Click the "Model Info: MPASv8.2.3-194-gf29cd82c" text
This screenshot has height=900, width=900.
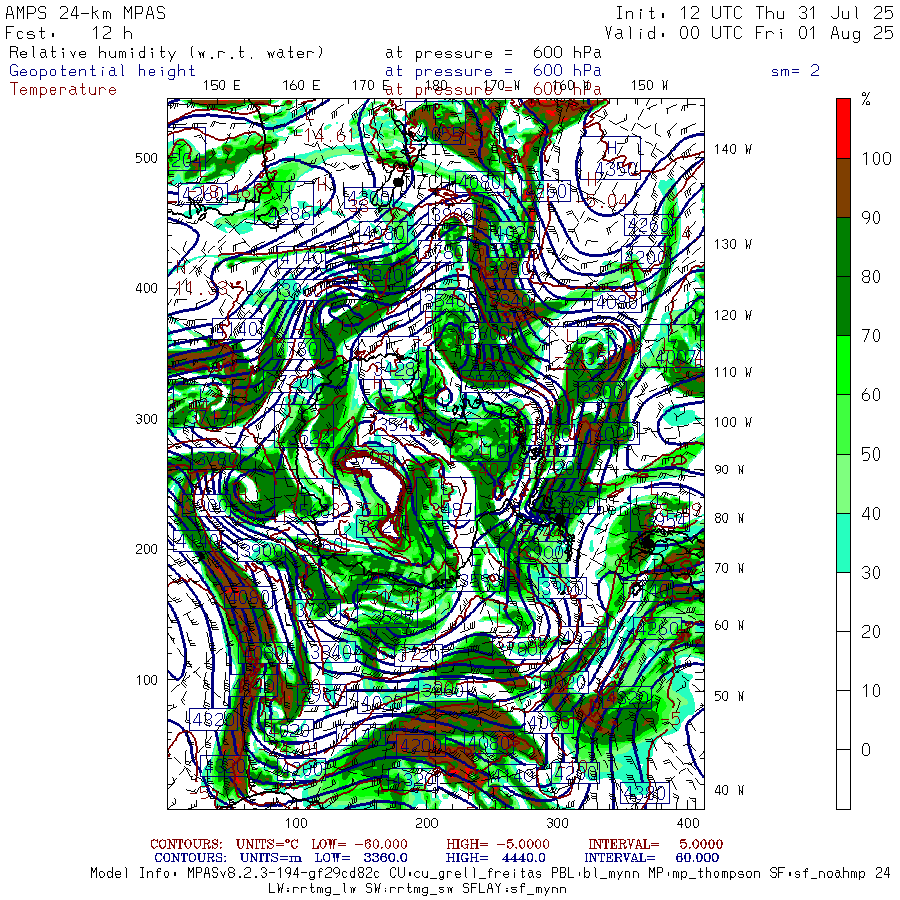pyautogui.click(x=235, y=874)
